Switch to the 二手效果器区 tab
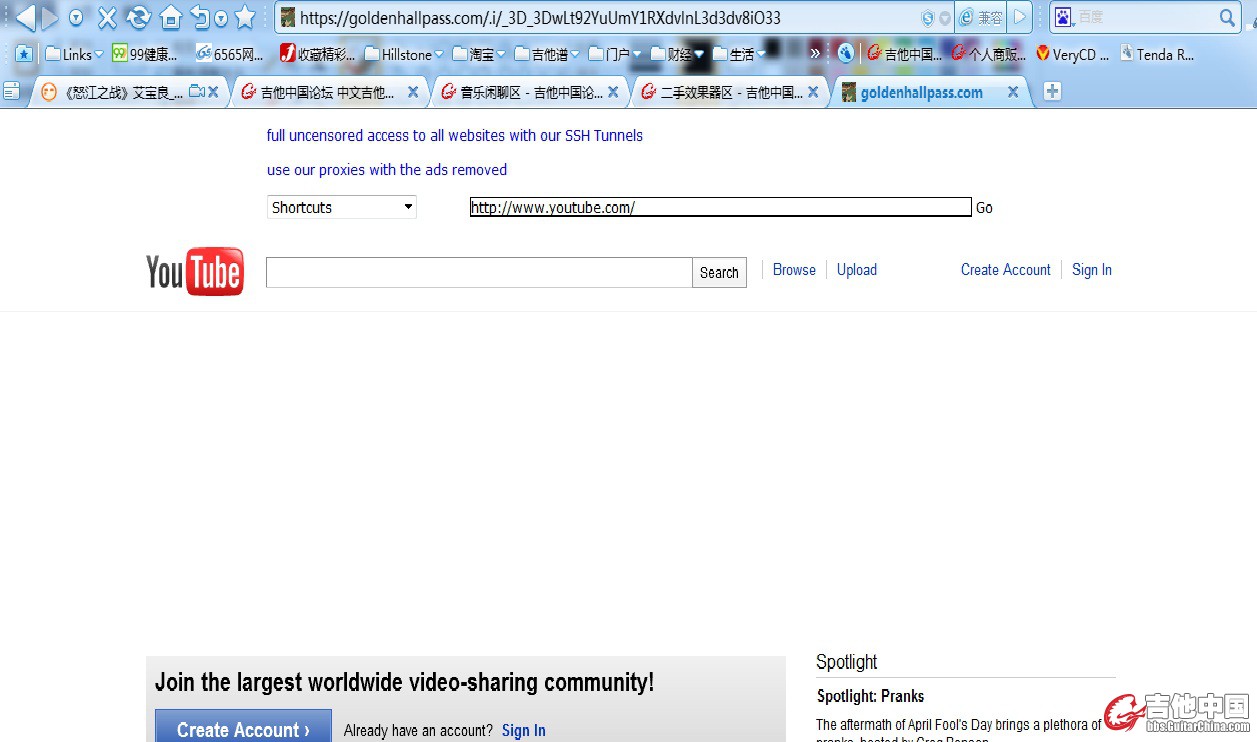Viewport: 1257px width, 742px height. (731, 92)
